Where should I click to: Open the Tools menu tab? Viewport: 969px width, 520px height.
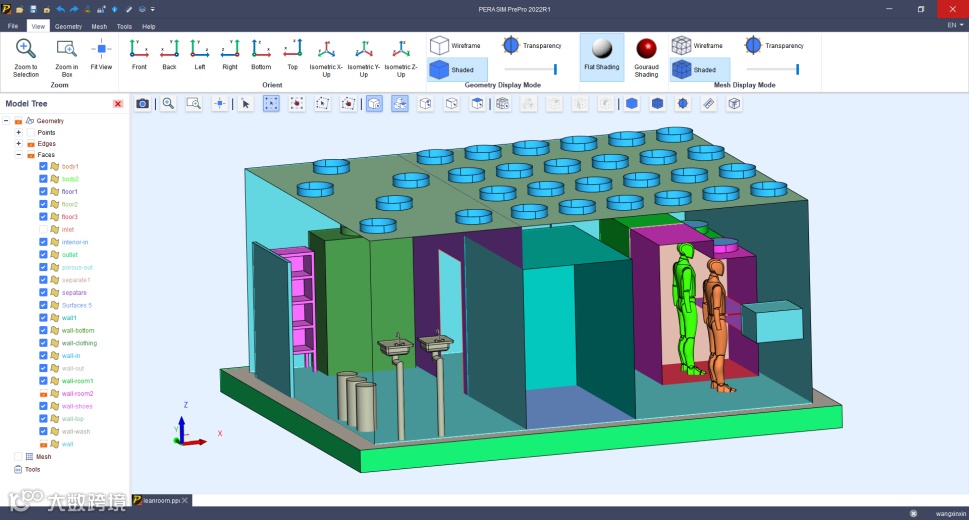(x=124, y=26)
